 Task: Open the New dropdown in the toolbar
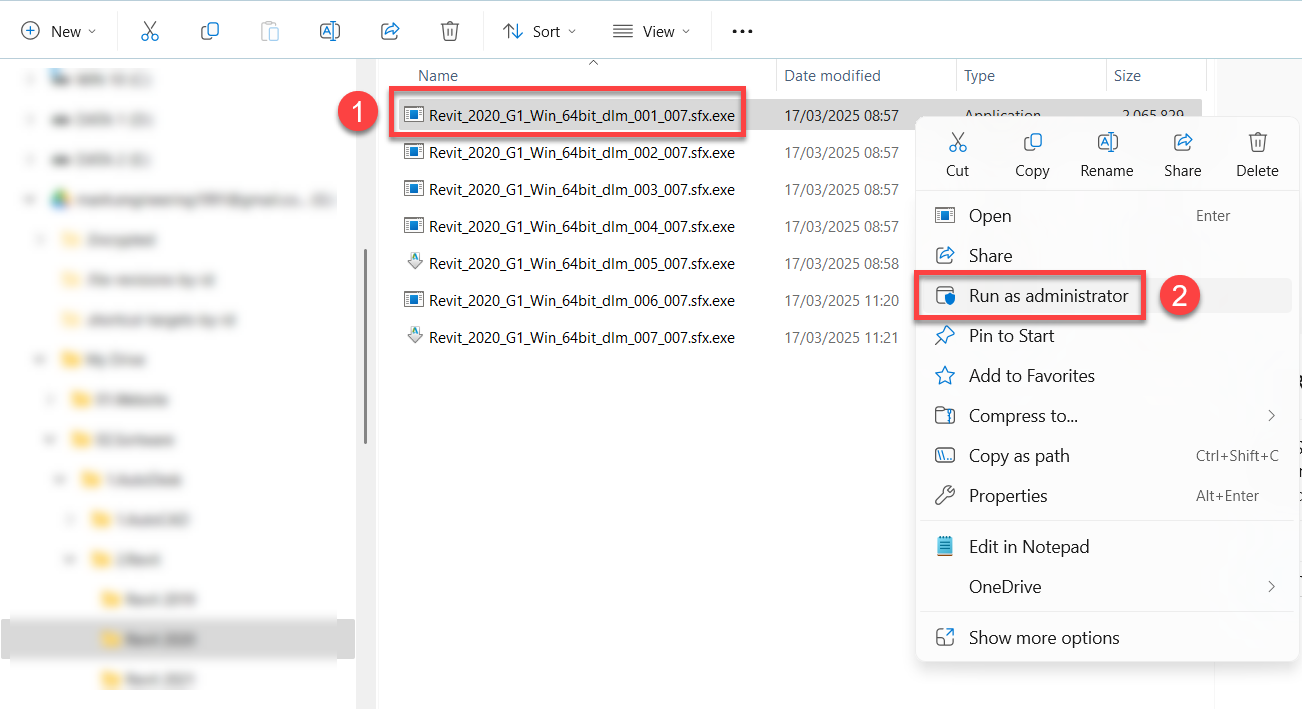59,31
